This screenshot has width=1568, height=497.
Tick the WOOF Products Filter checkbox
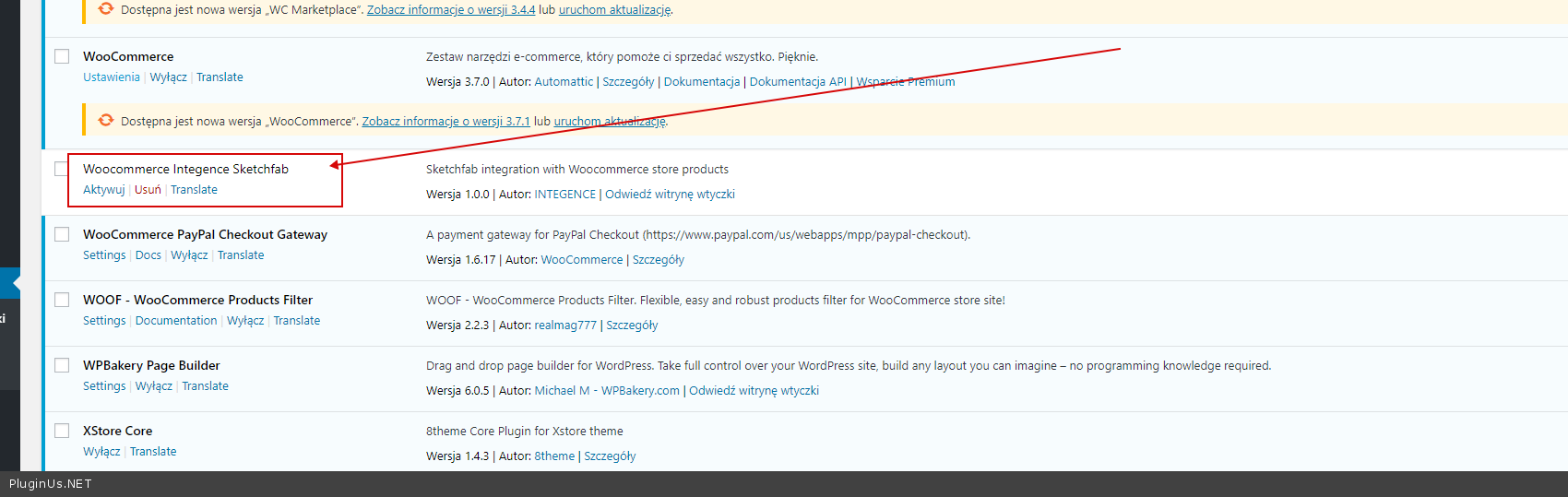point(62,300)
